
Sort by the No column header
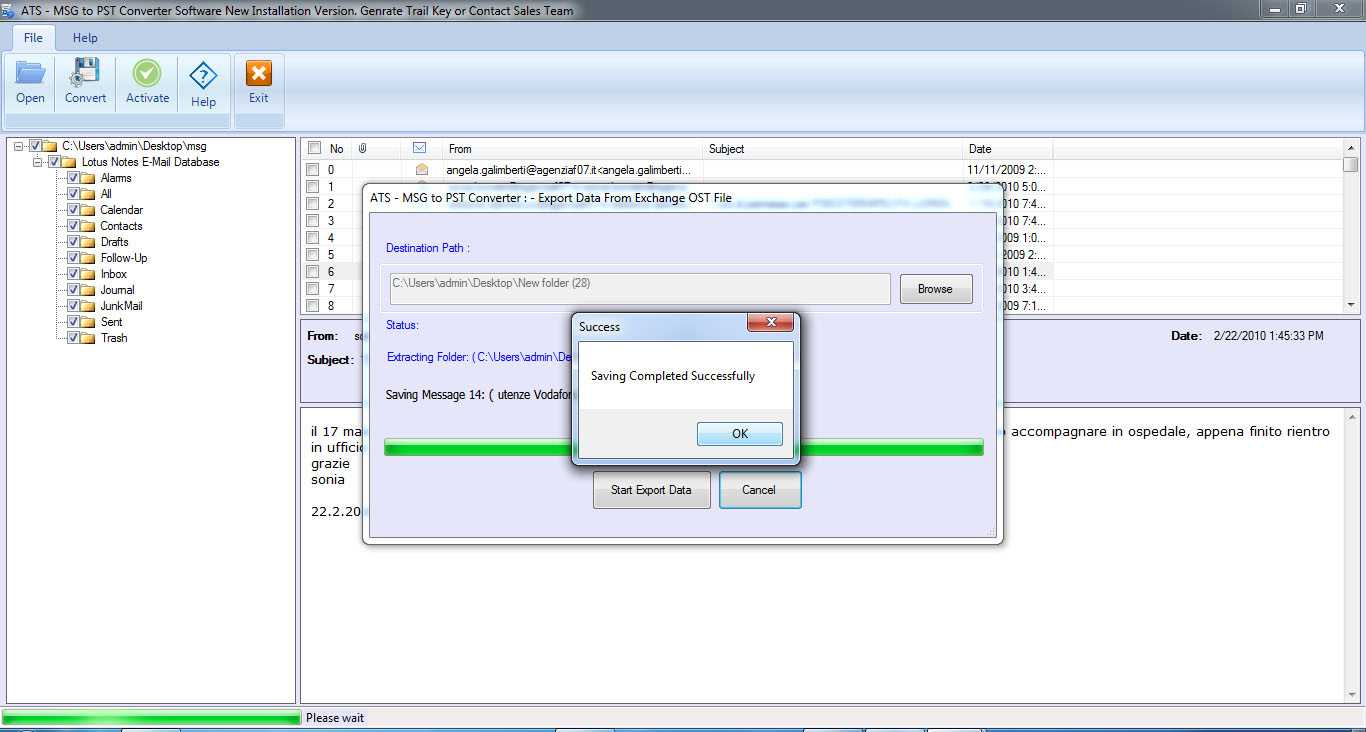(x=337, y=148)
